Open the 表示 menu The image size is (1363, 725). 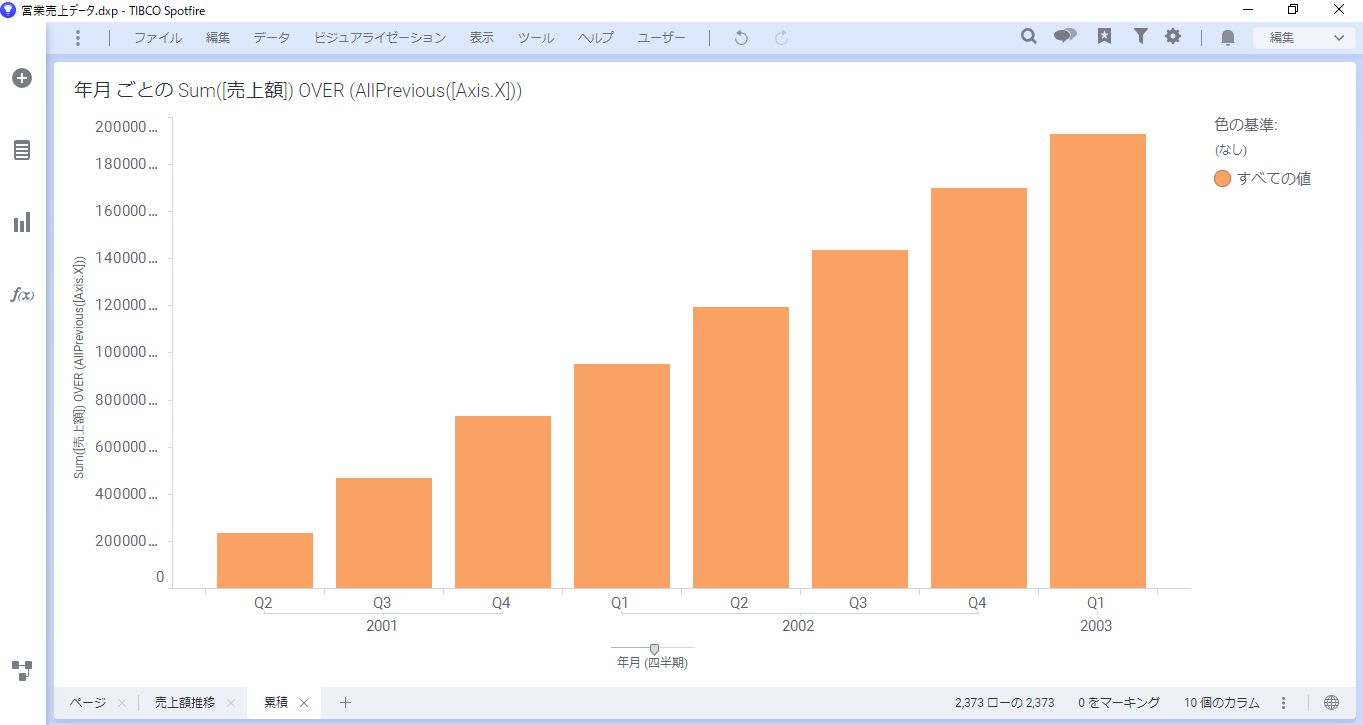[482, 38]
